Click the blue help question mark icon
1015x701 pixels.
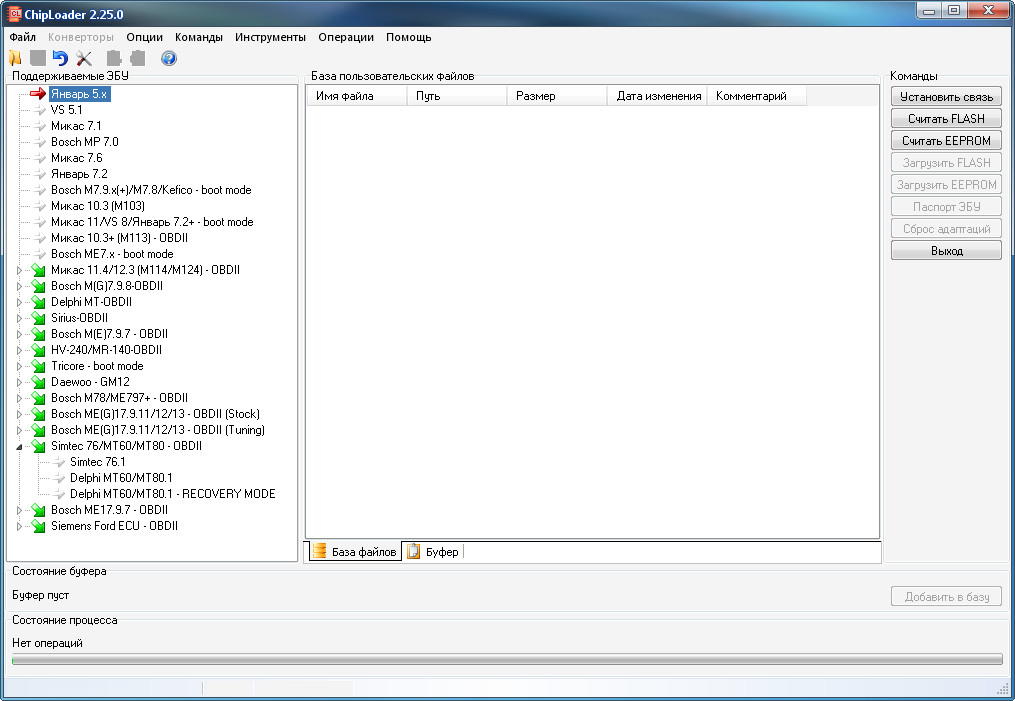click(168, 59)
